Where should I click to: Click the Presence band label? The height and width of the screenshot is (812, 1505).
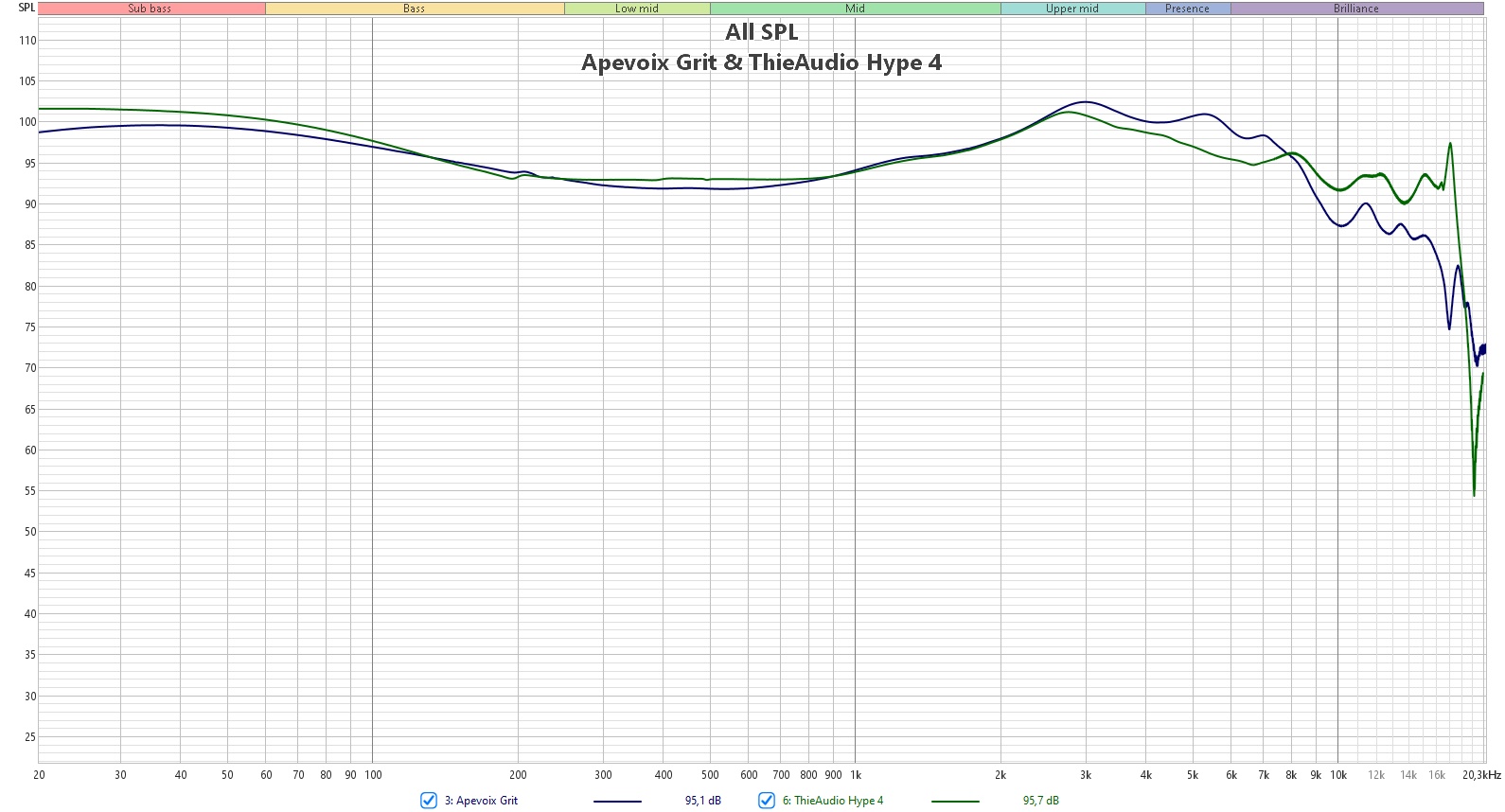(1188, 9)
